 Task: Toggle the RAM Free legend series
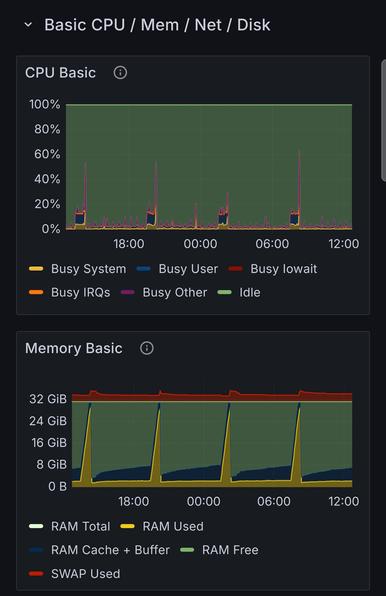pyautogui.click(x=230, y=550)
